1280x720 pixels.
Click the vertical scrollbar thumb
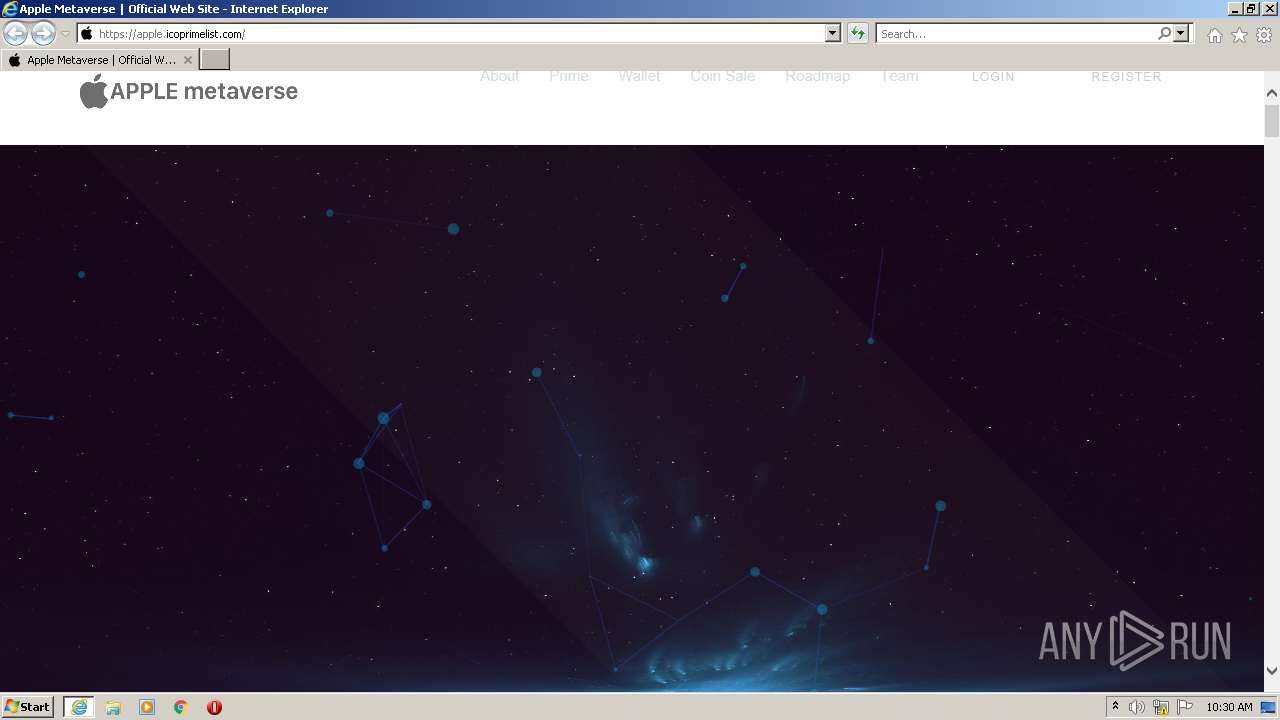pyautogui.click(x=1272, y=121)
